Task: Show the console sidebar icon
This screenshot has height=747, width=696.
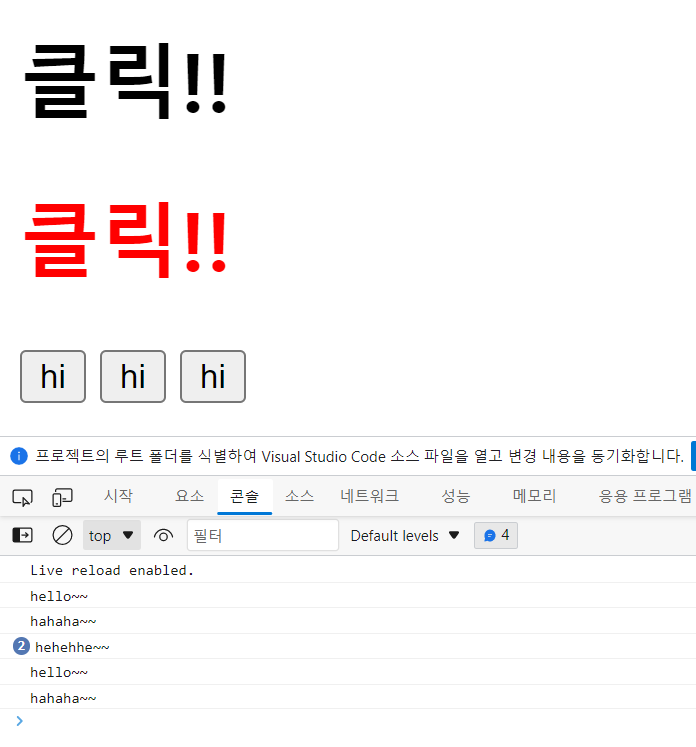Action: click(22, 535)
